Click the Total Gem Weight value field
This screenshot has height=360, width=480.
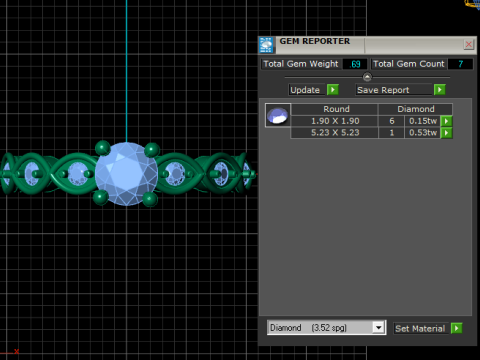354,64
